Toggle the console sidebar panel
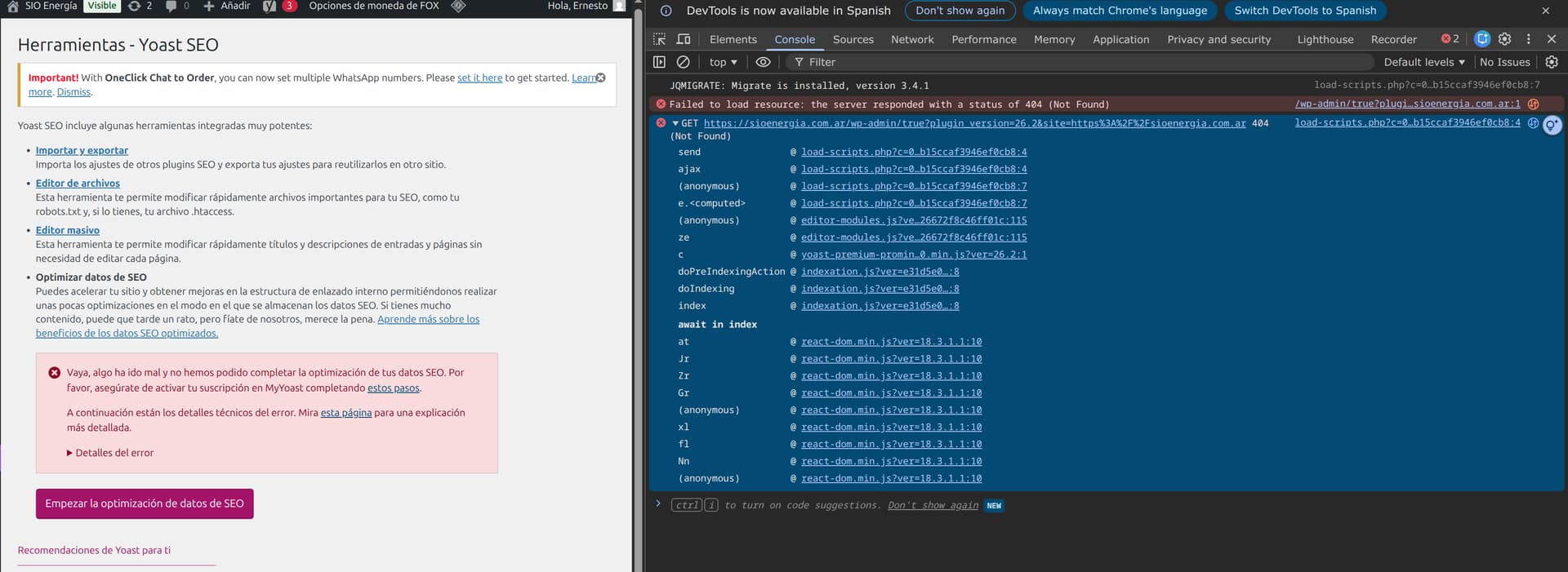Screen dimensions: 1568x572 tap(659, 62)
